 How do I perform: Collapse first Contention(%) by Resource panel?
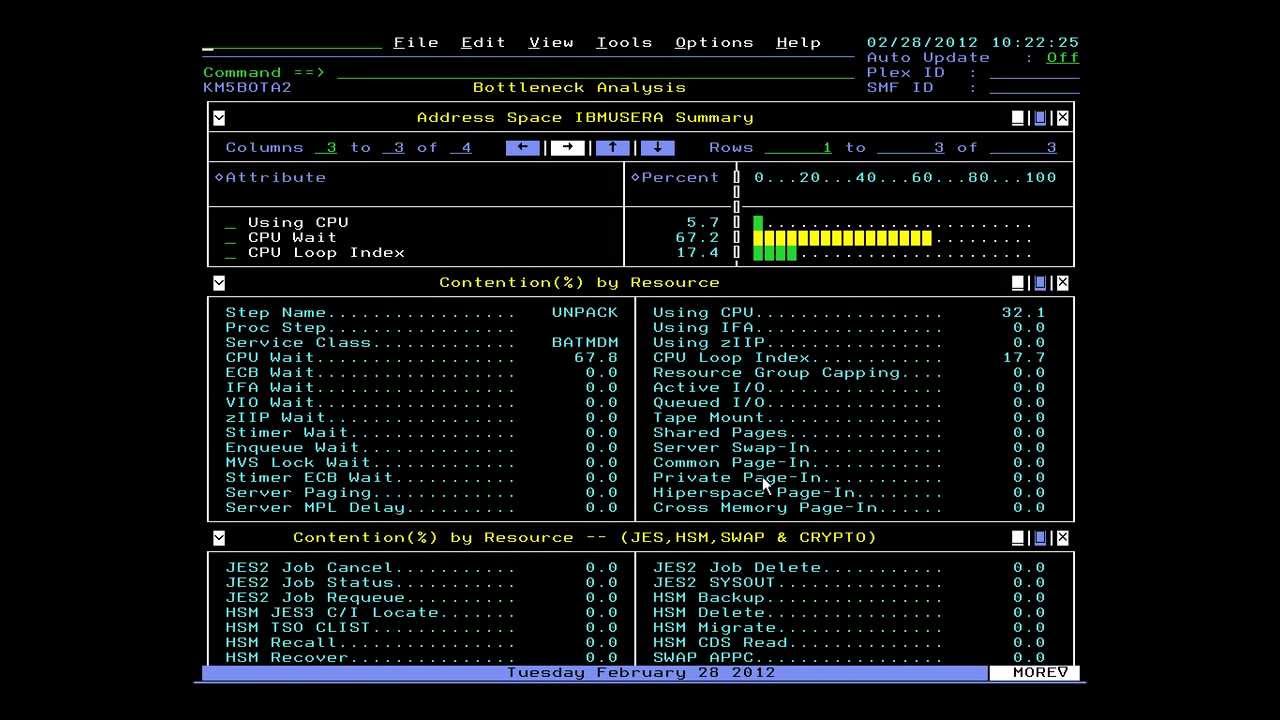[219, 283]
